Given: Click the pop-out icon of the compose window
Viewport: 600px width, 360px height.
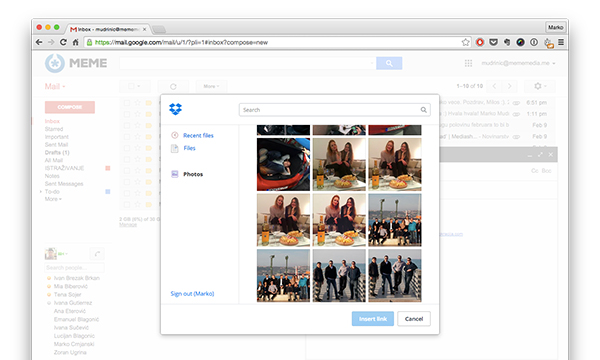Looking at the screenshot, I should tap(540, 155).
